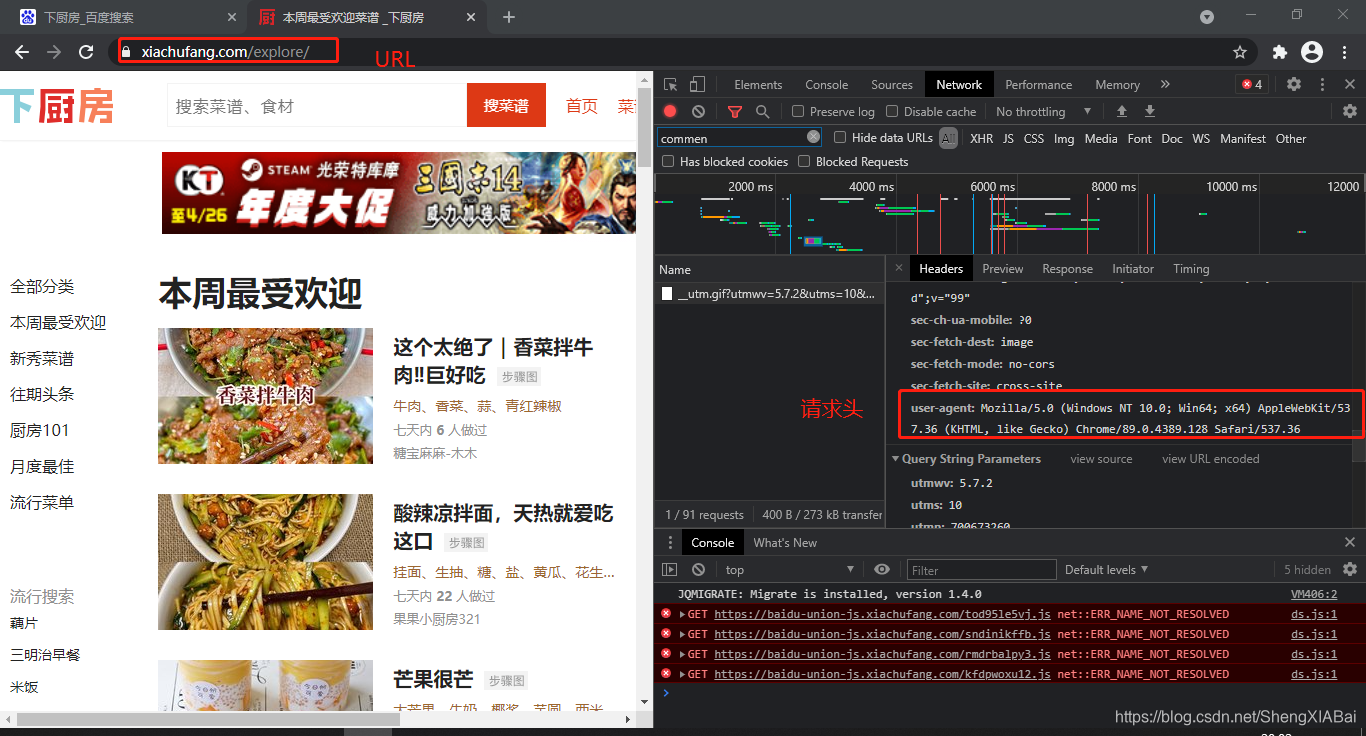Close the request details pane
Image resolution: width=1366 pixels, height=736 pixels.
pos(899,268)
